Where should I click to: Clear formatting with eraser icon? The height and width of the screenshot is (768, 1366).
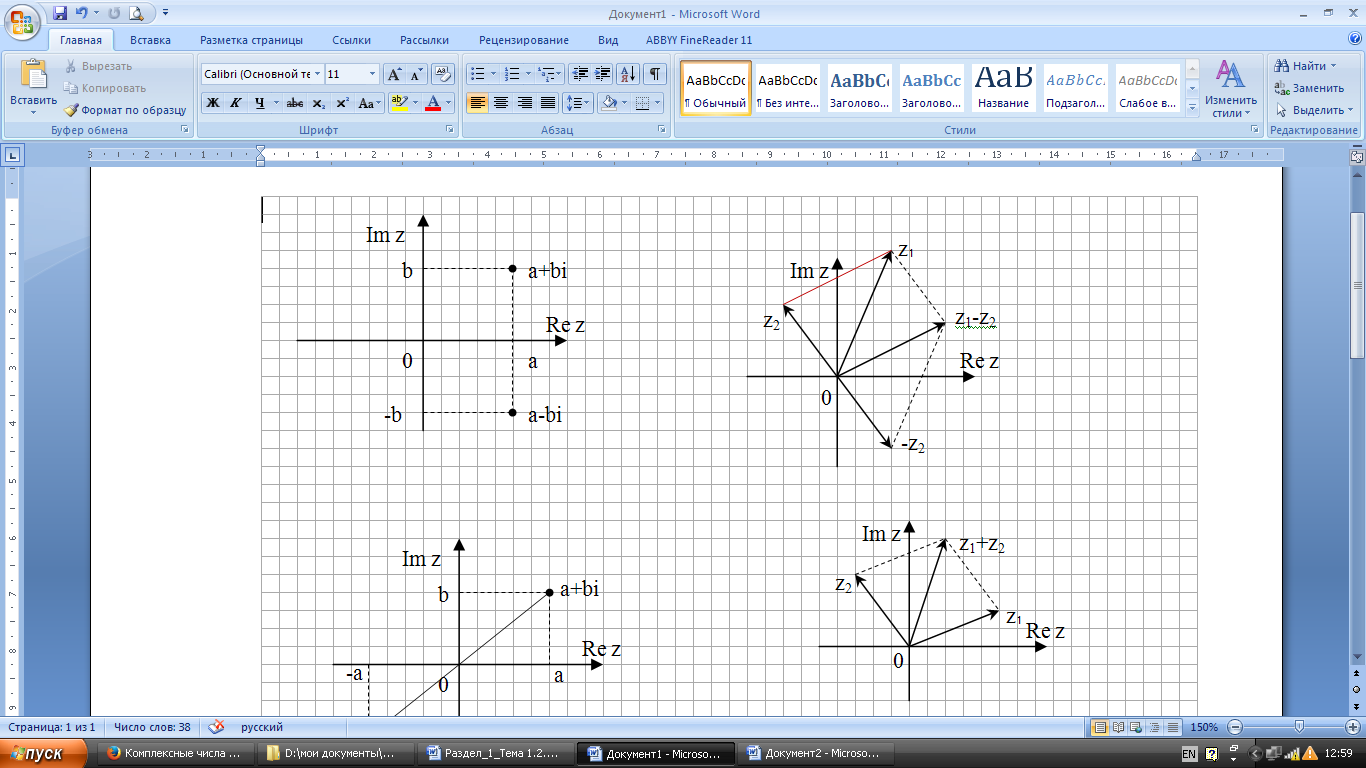(x=444, y=74)
